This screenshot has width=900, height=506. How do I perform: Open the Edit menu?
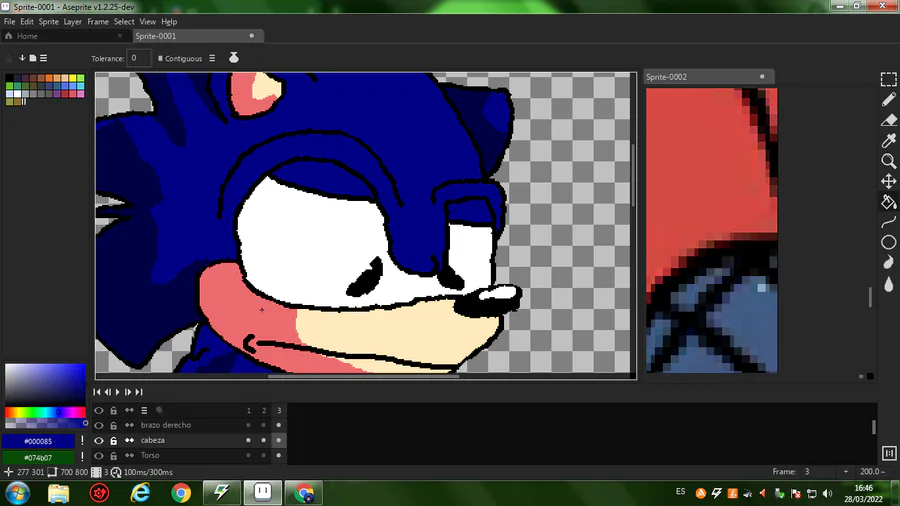coord(27,22)
